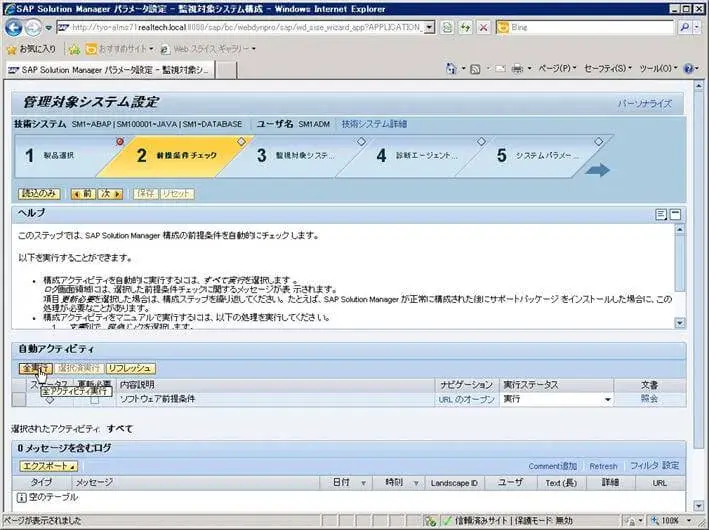The width and height of the screenshot is (709, 530).
Task: Click the magnifier search button
Action: 685,28
